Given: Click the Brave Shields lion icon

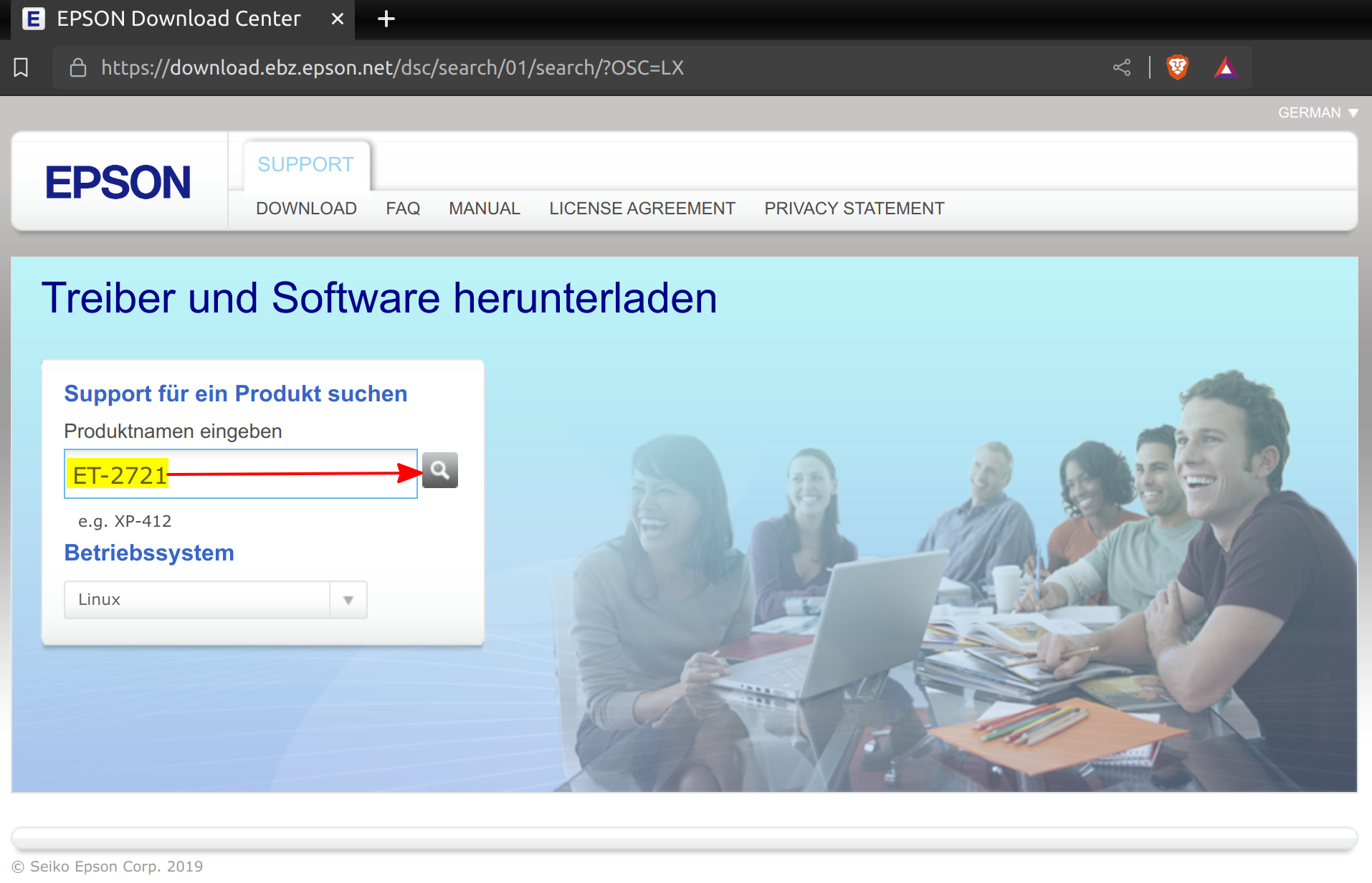Looking at the screenshot, I should [1177, 67].
